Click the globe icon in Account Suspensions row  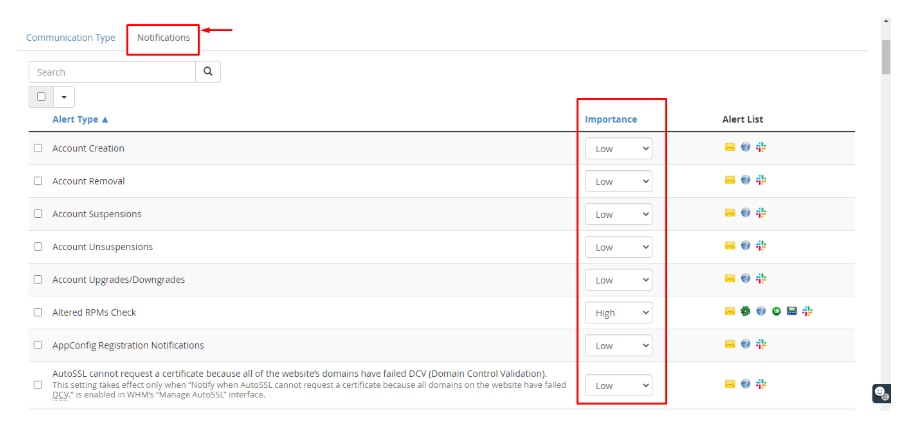click(746, 213)
